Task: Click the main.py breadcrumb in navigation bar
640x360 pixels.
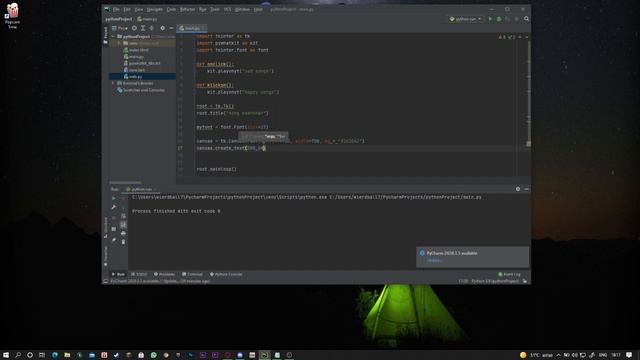Action: (x=147, y=19)
